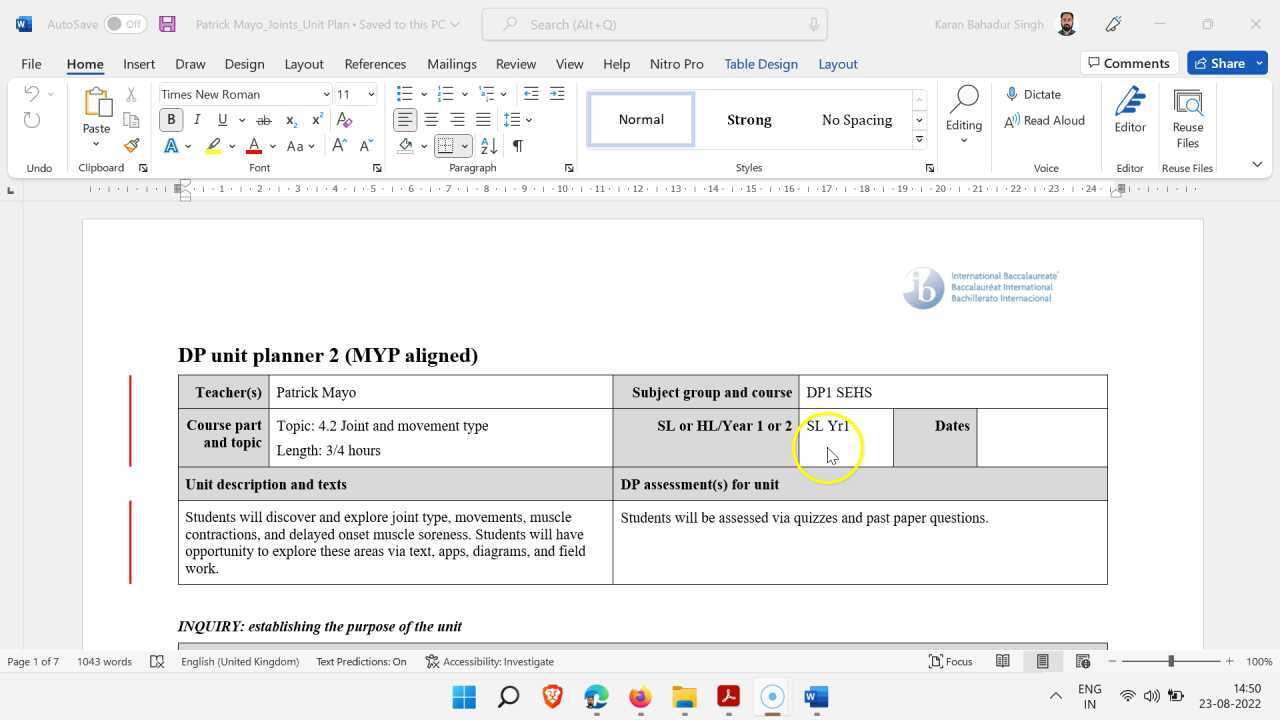This screenshot has height=720, width=1280.
Task: Open the References ribbon tab
Action: coord(375,64)
